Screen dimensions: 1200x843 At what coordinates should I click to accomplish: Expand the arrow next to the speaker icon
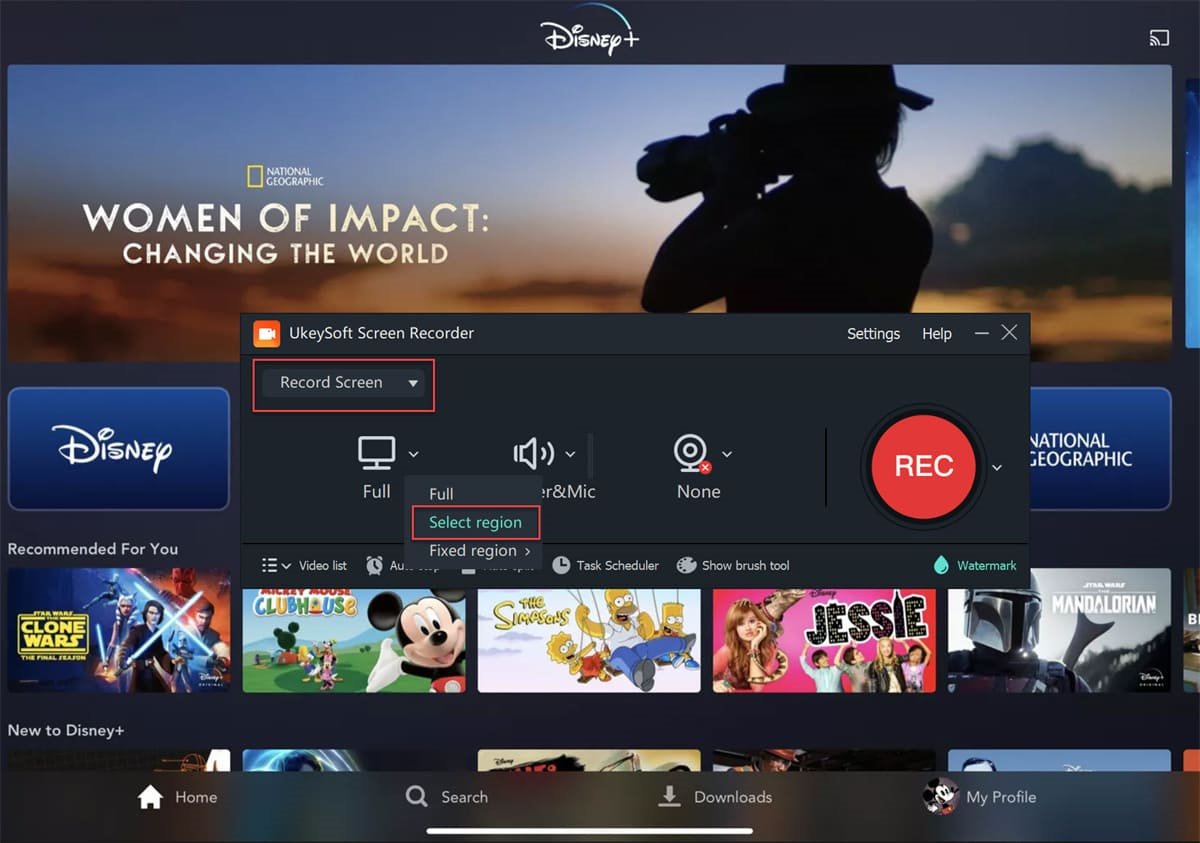[570, 454]
